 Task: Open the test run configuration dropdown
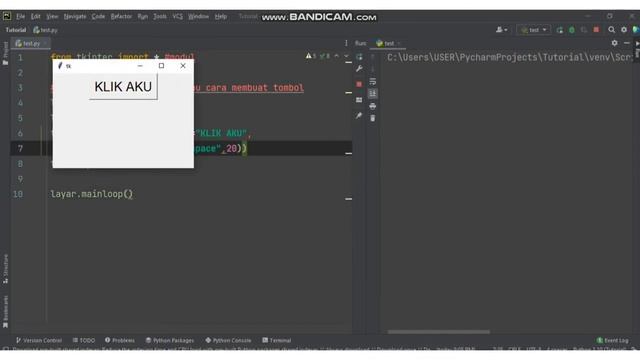coord(533,30)
